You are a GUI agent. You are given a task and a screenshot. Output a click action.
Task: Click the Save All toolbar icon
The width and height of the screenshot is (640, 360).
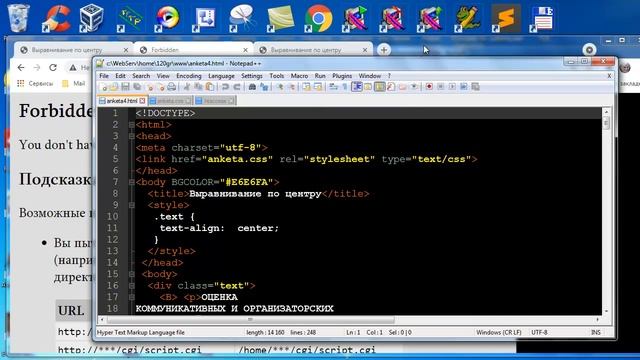137,87
